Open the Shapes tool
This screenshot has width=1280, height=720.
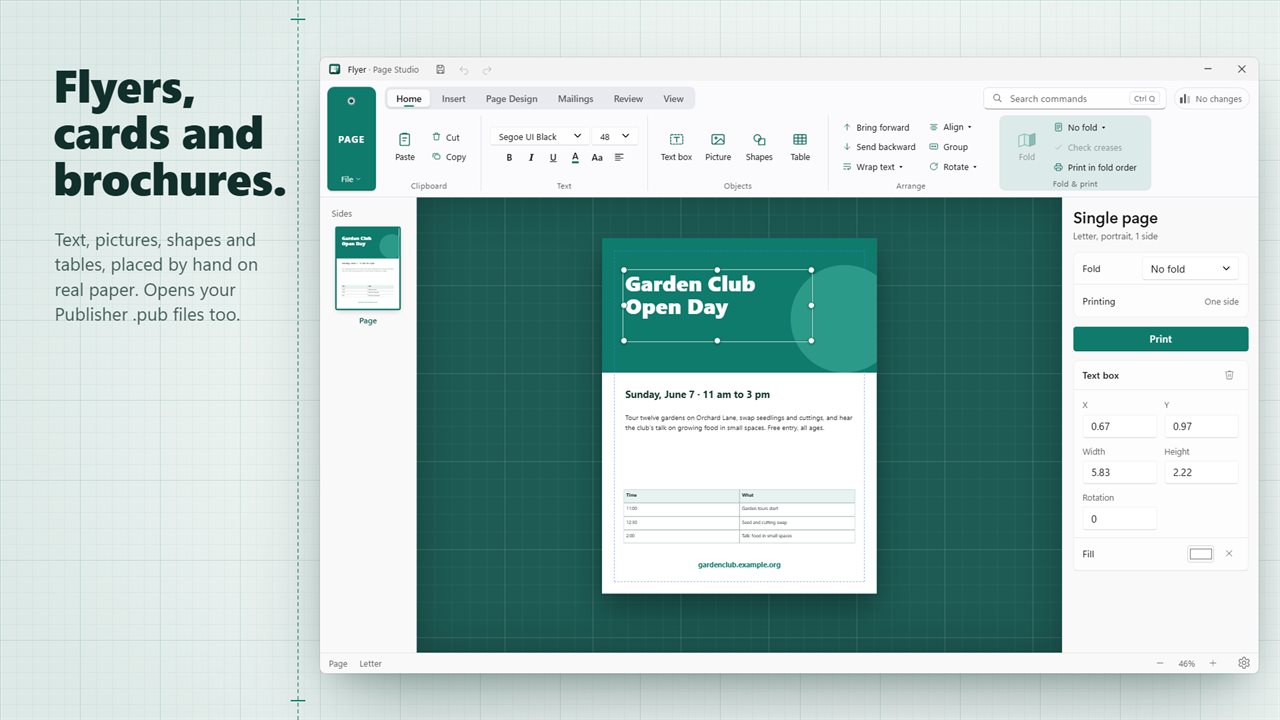(x=759, y=146)
